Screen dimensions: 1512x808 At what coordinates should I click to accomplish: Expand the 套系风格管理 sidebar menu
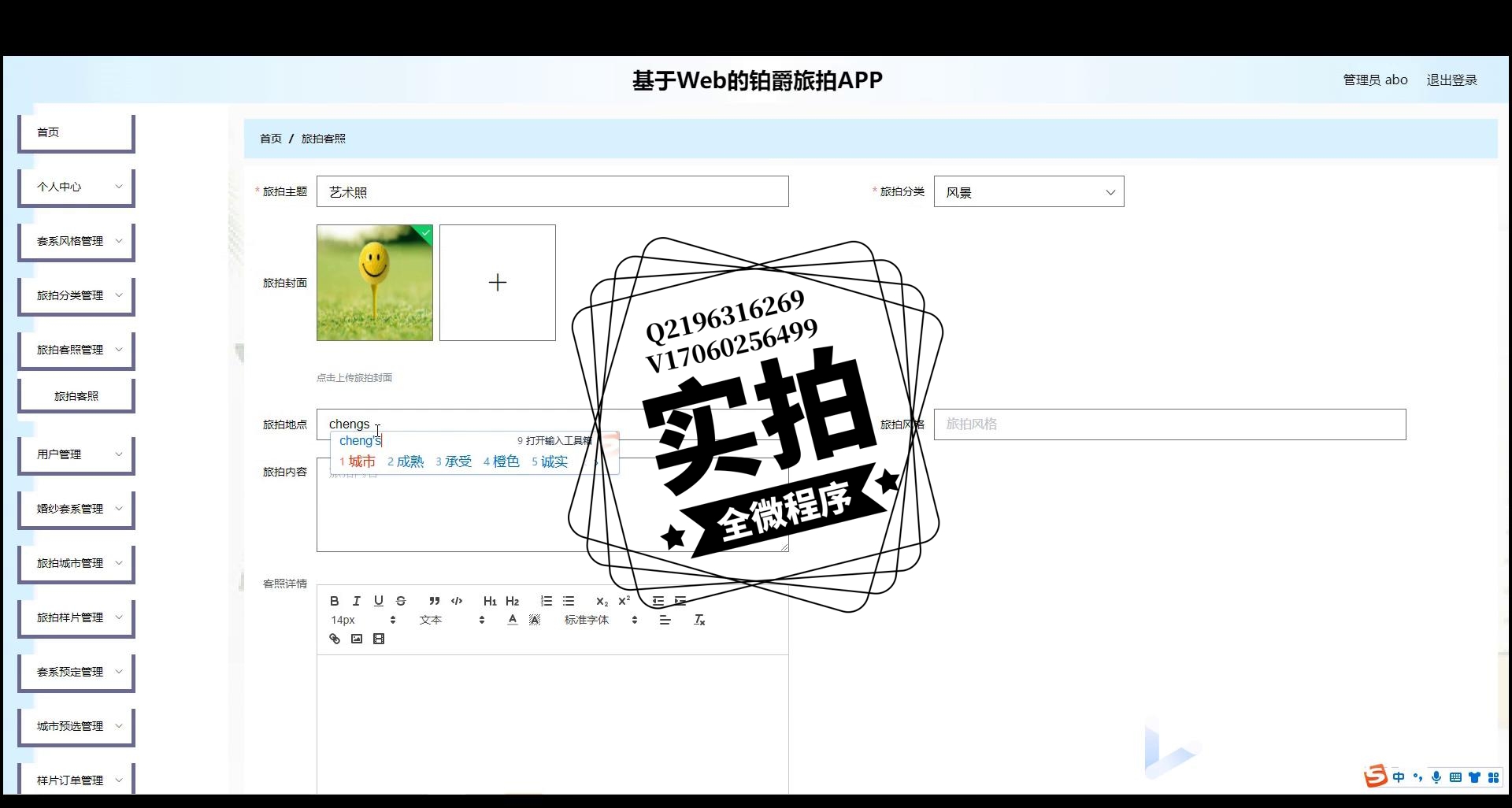(76, 241)
